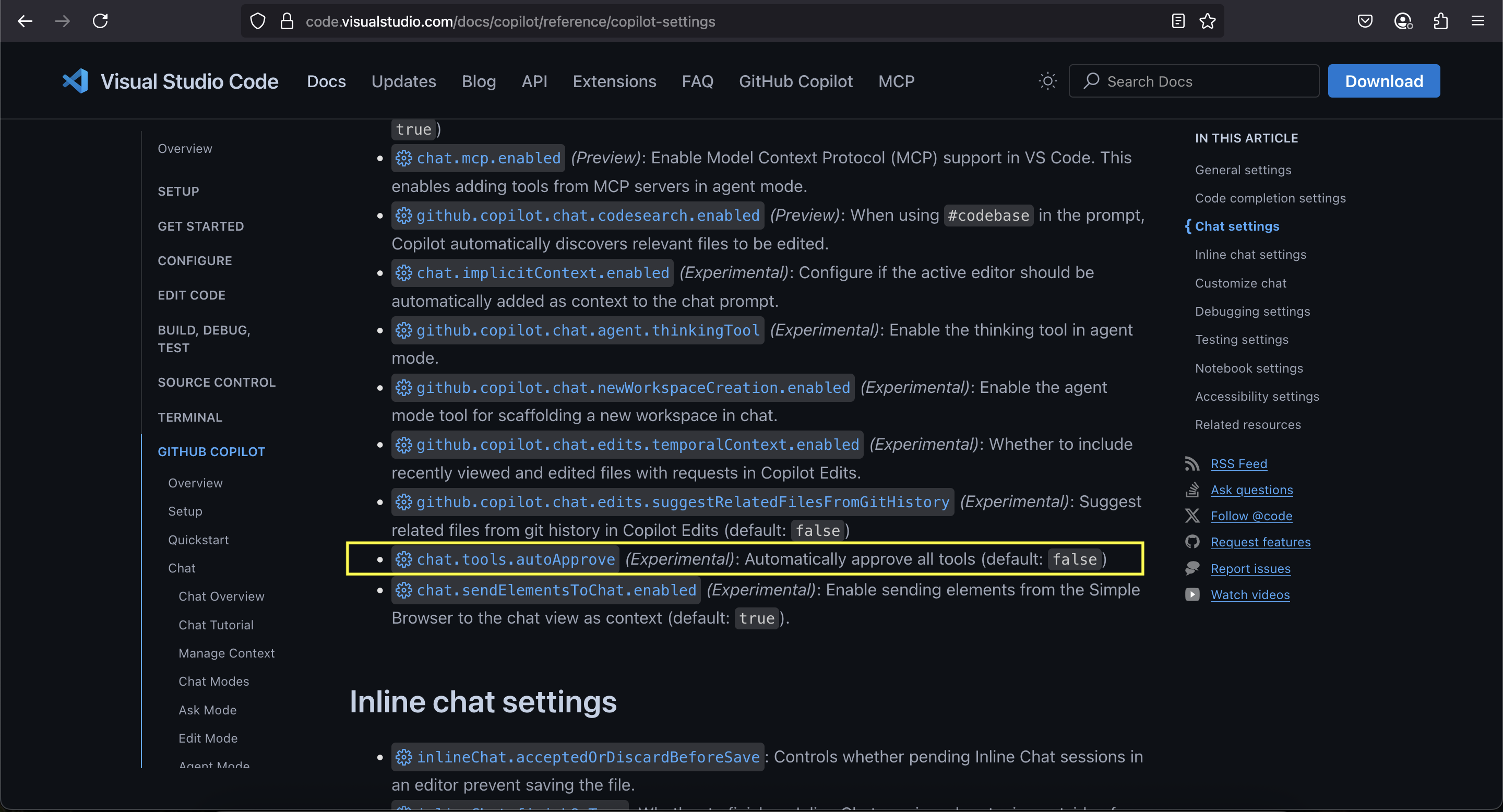The image size is (1503, 812).
Task: Expand BUILD, DEBUG, TEST sidebar section
Action: (x=204, y=339)
